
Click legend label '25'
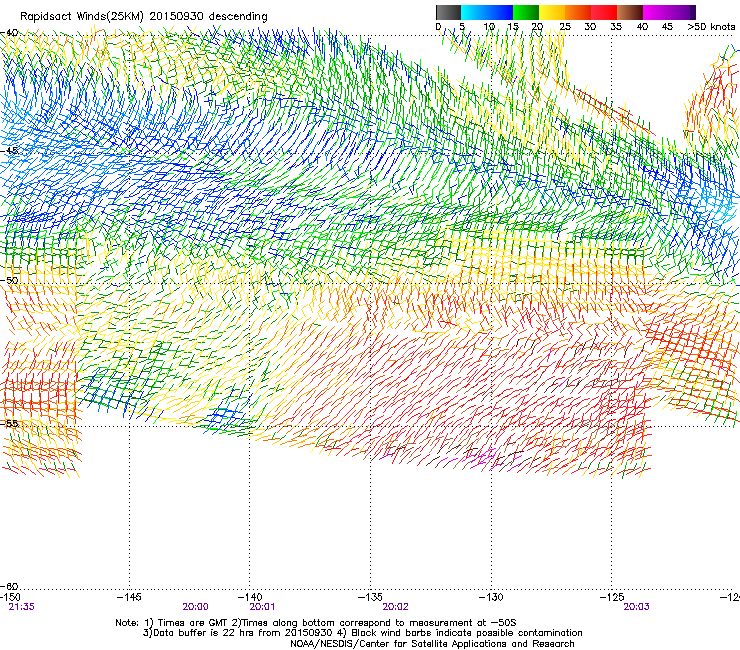565,27
